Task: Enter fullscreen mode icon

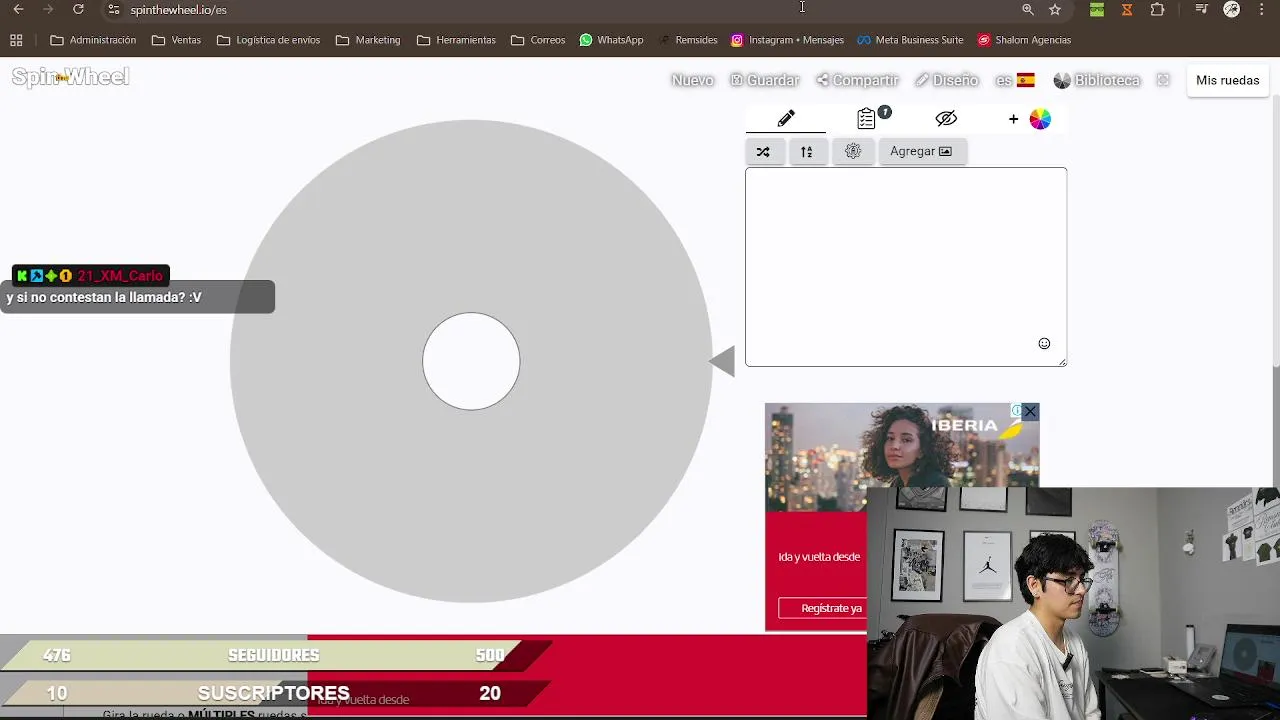Action: [1163, 80]
